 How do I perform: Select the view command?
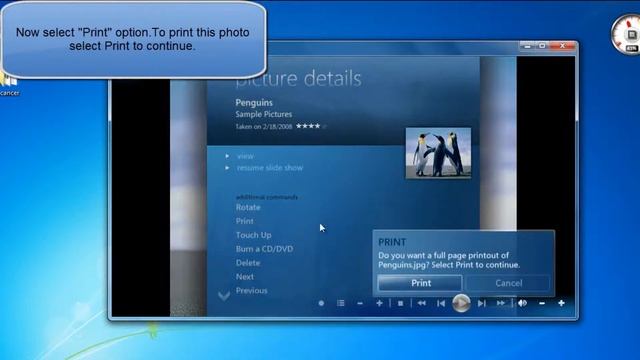[x=245, y=156]
